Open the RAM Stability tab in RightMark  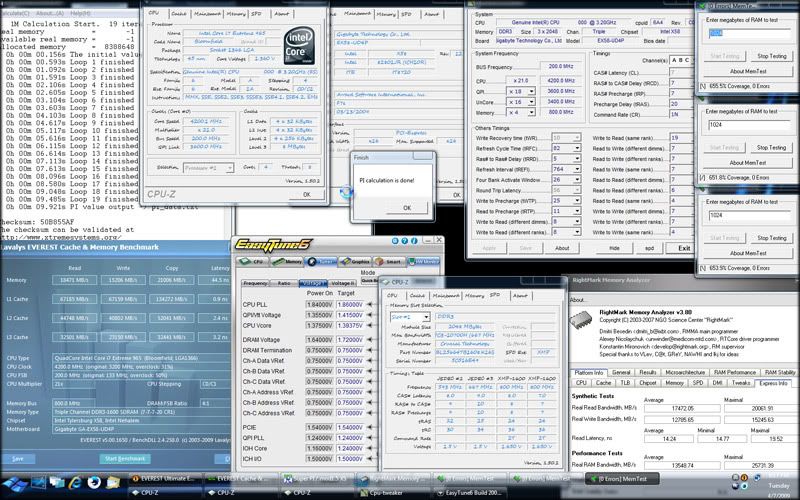[x=780, y=372]
